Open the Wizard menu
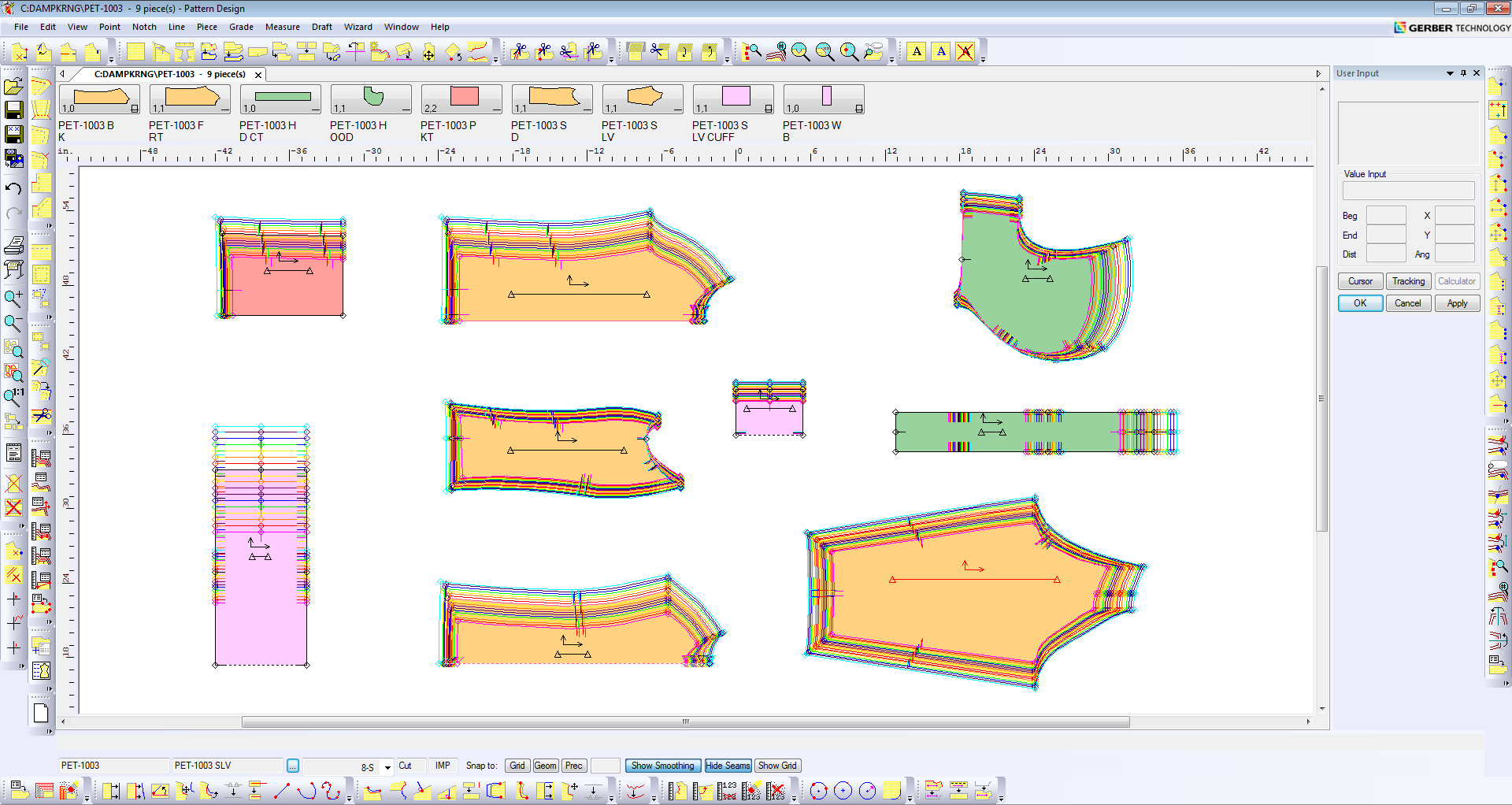Image resolution: width=1512 pixels, height=805 pixels. point(358,27)
